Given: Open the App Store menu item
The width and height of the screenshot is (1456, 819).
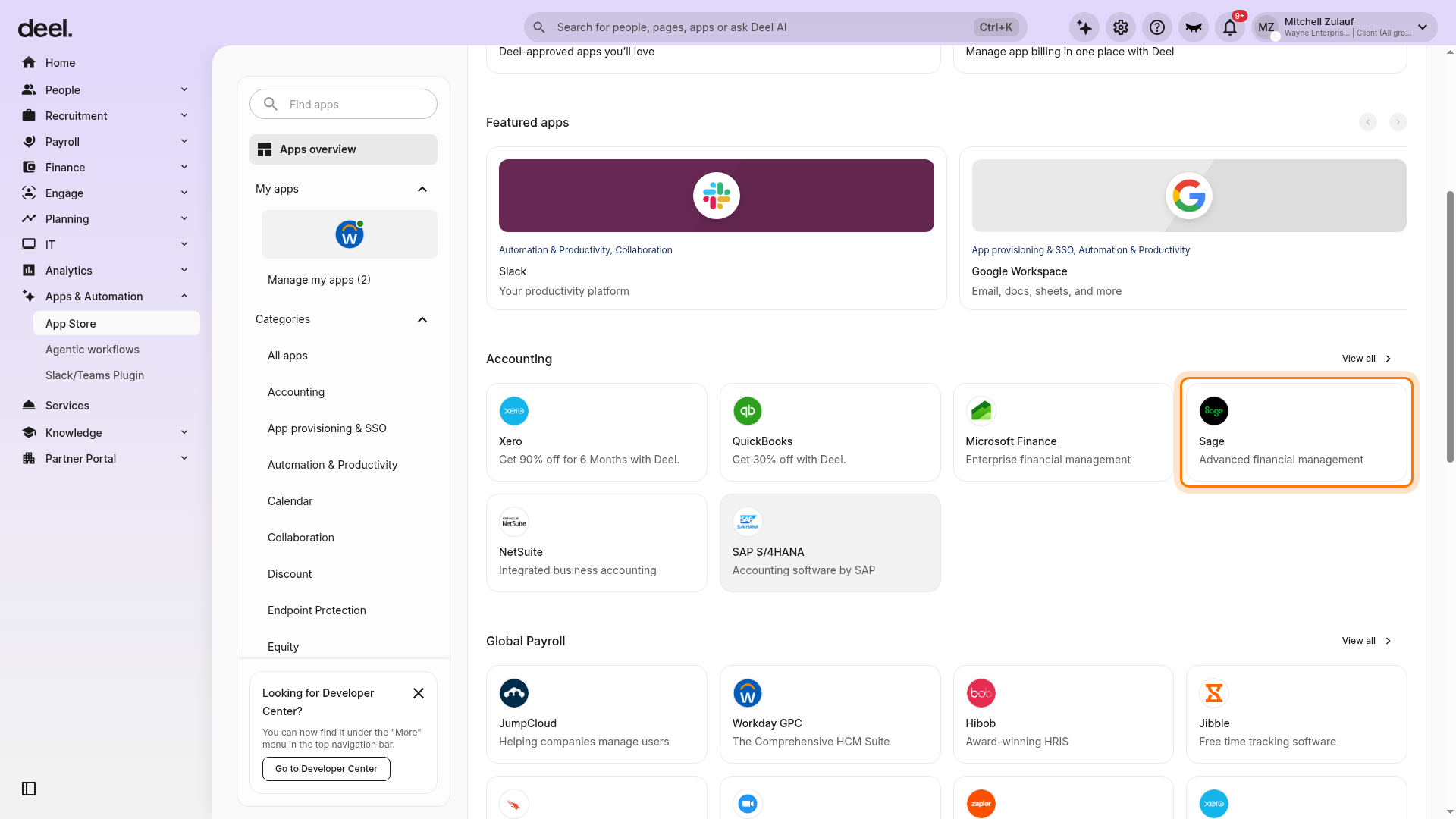Looking at the screenshot, I should tap(117, 324).
